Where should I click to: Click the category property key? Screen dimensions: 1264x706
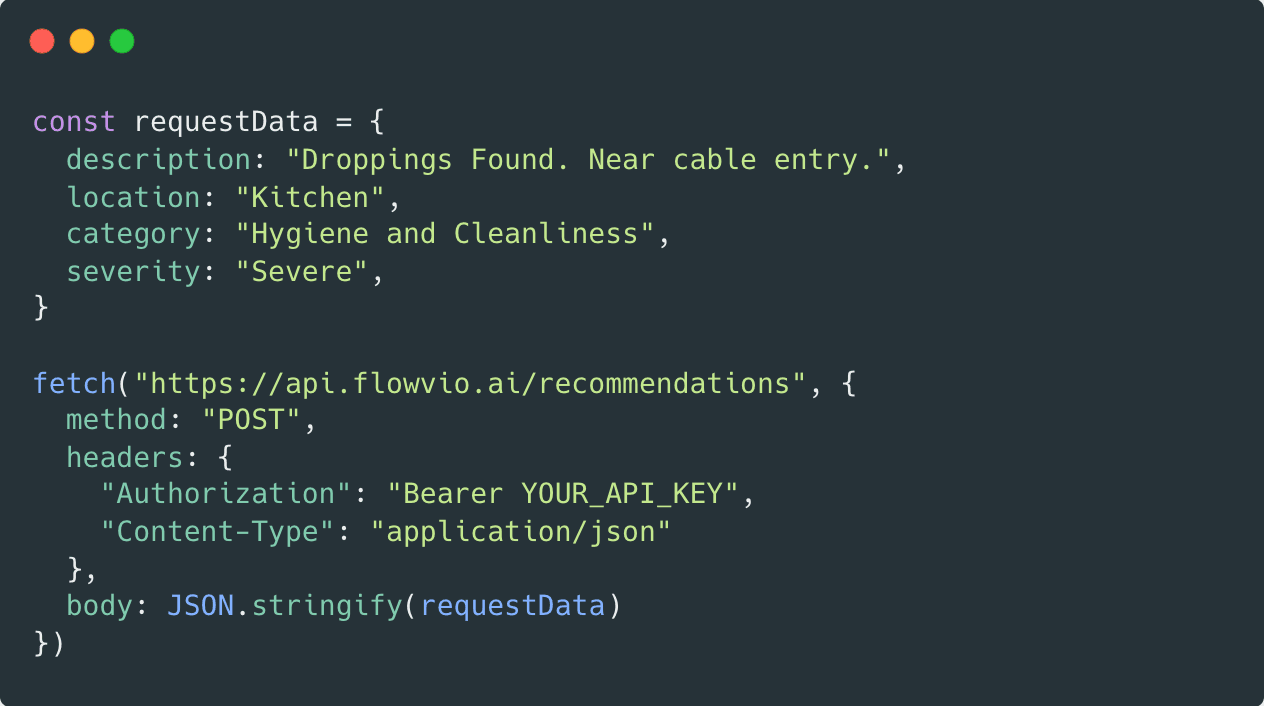tap(133, 234)
